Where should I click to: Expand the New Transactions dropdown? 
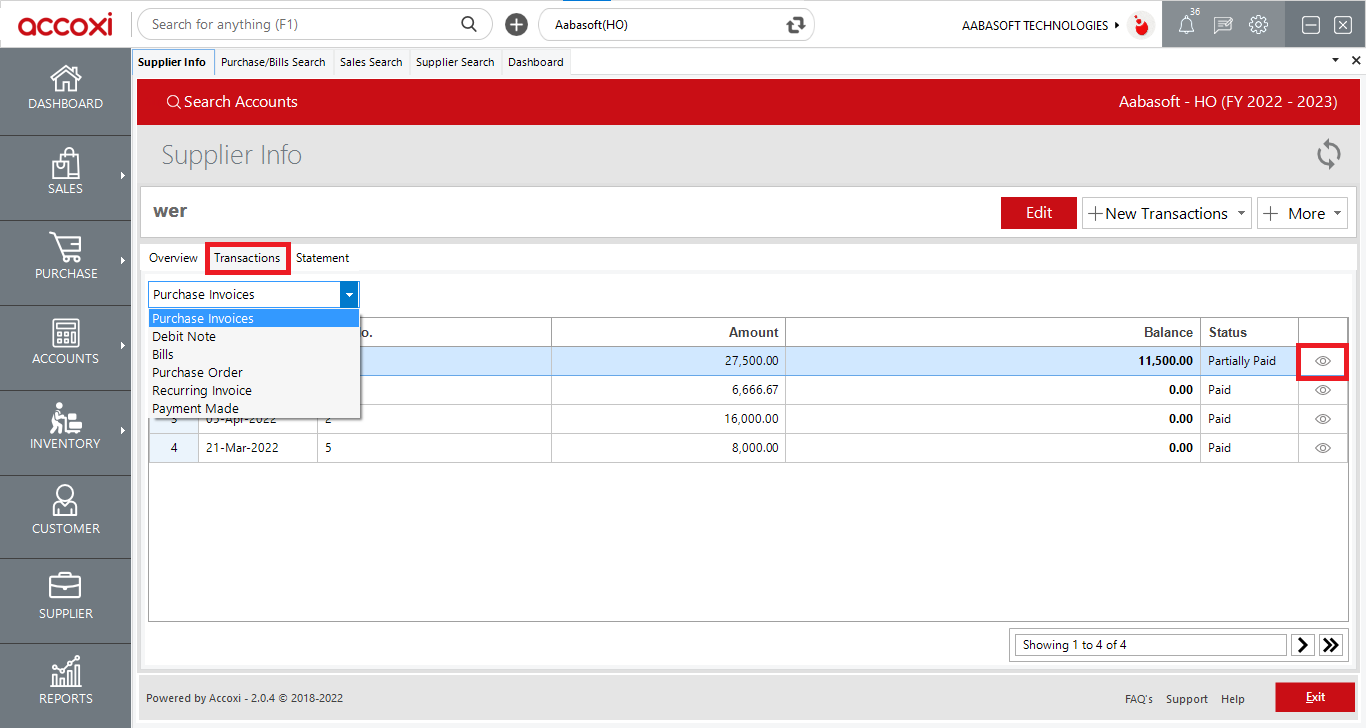pyautogui.click(x=1241, y=213)
